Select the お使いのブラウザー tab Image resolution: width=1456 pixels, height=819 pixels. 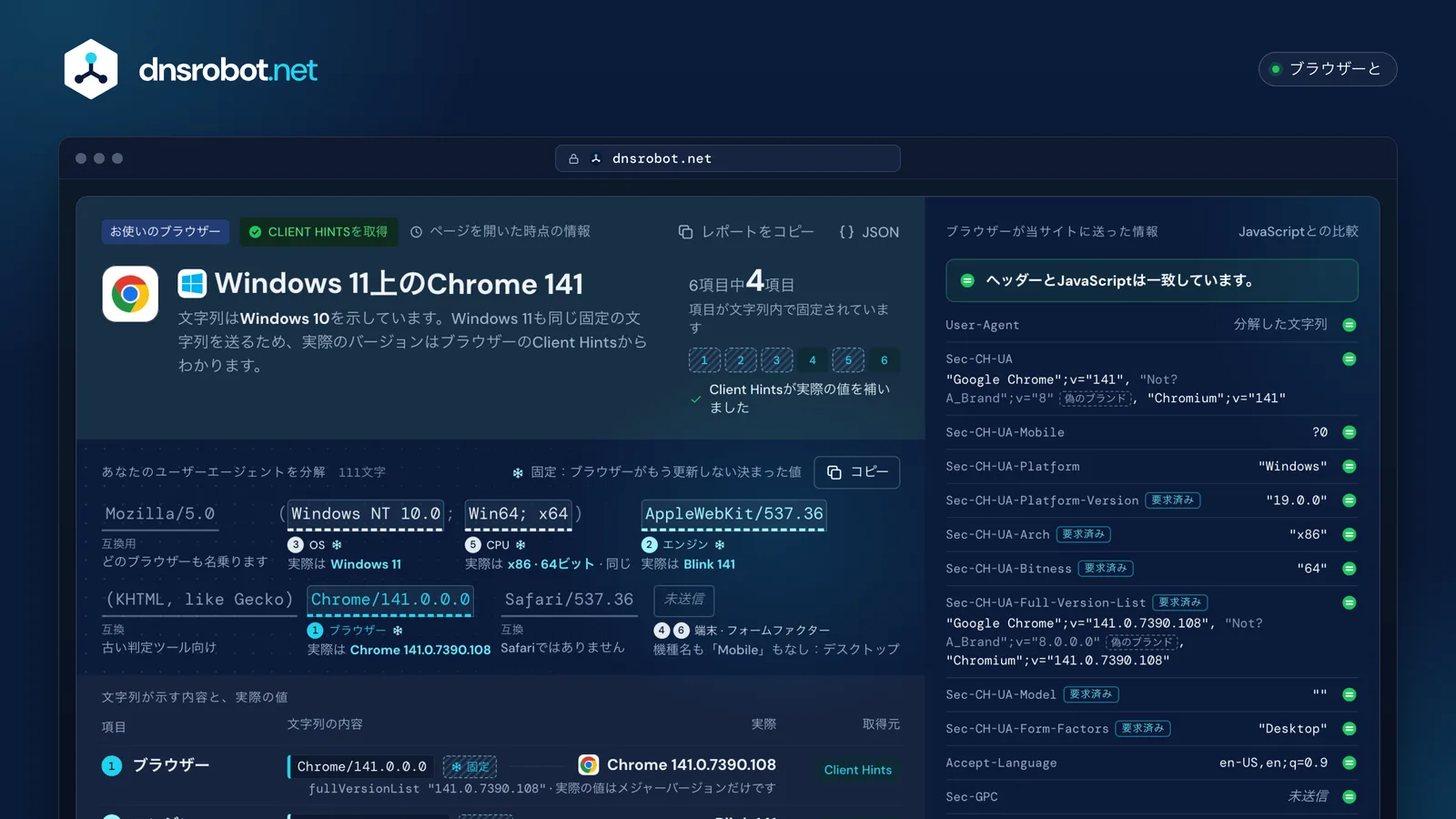tap(166, 232)
